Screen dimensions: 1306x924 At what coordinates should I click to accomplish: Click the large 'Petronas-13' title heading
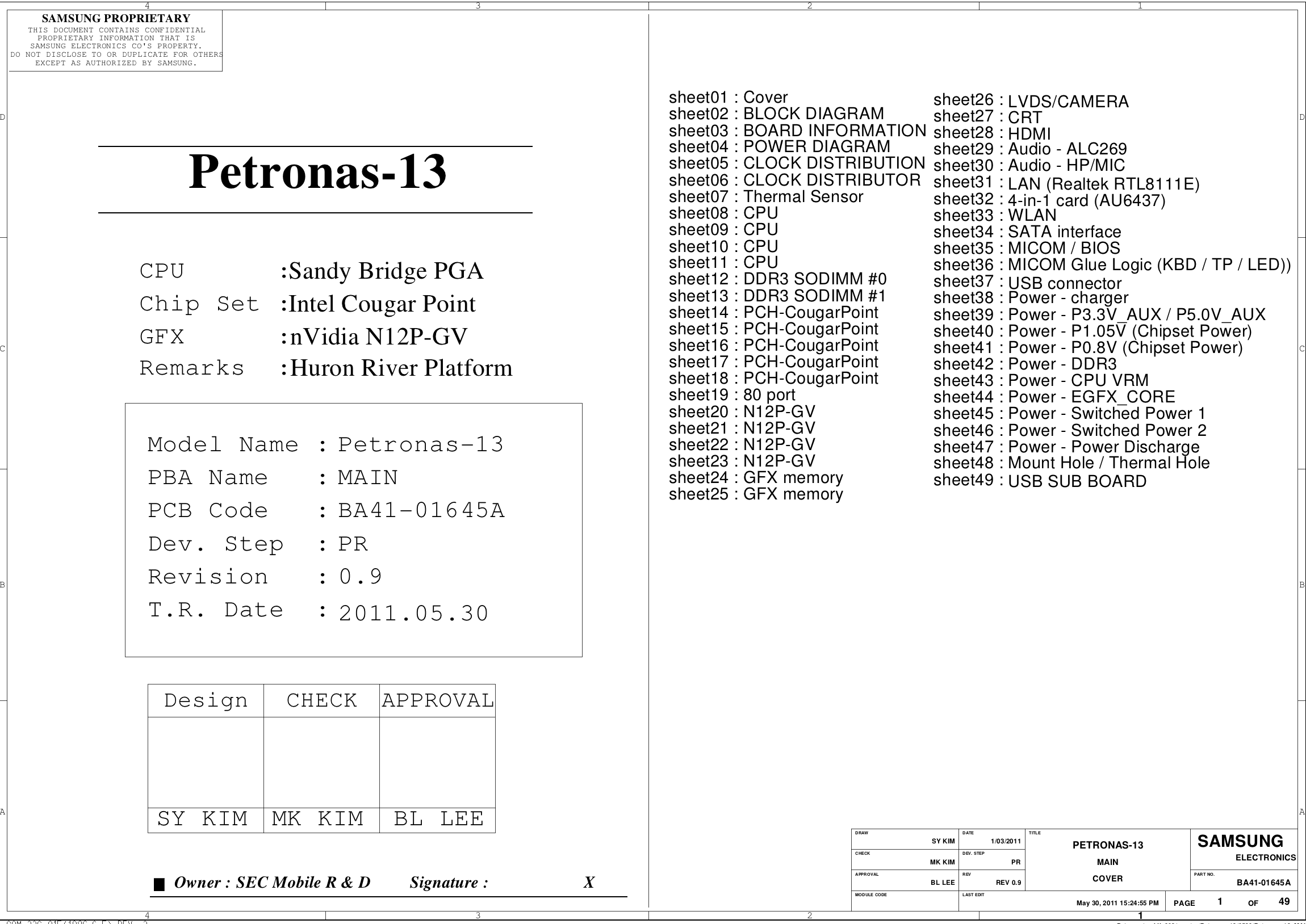(317, 172)
